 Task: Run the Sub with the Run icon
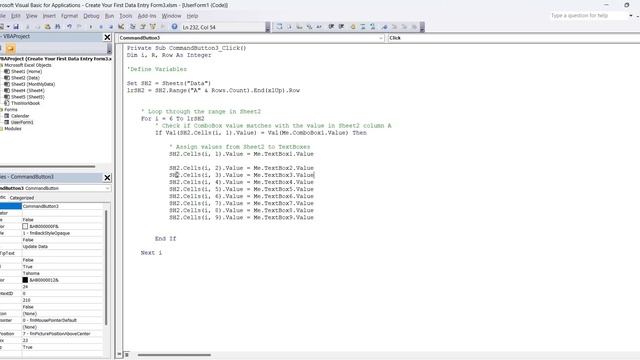point(90,27)
